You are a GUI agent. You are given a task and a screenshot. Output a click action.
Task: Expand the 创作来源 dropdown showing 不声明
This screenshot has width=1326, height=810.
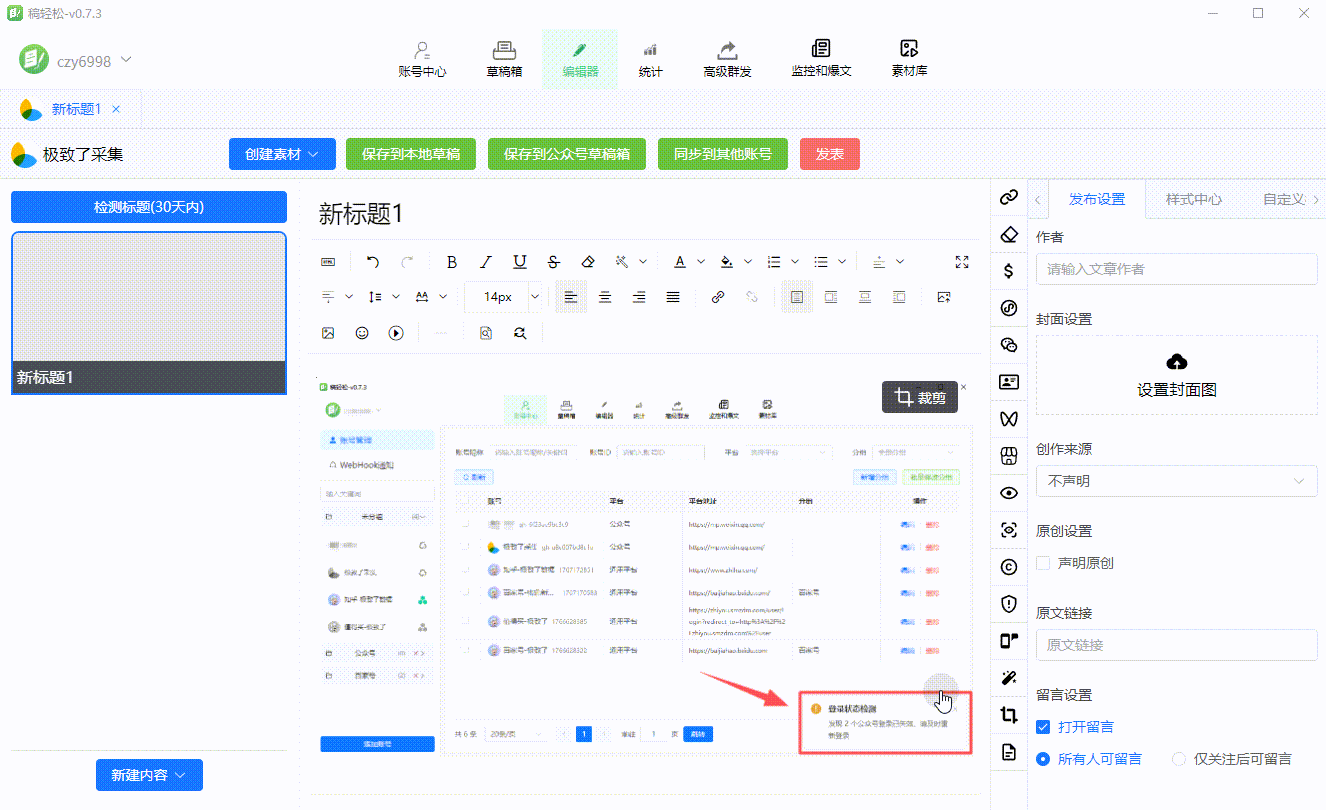(x=1176, y=481)
